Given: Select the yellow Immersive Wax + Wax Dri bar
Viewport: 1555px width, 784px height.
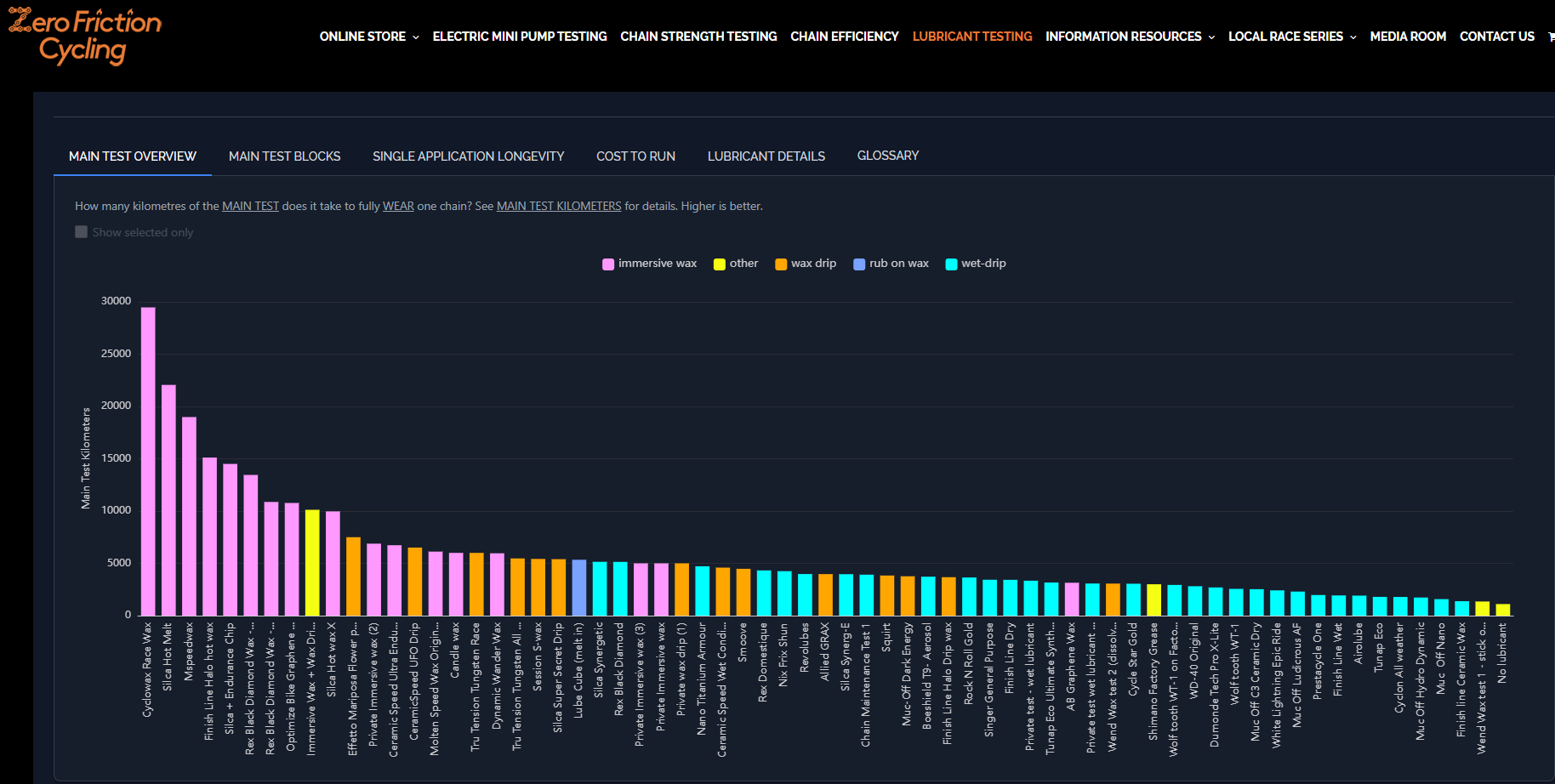Looking at the screenshot, I should click(x=312, y=563).
